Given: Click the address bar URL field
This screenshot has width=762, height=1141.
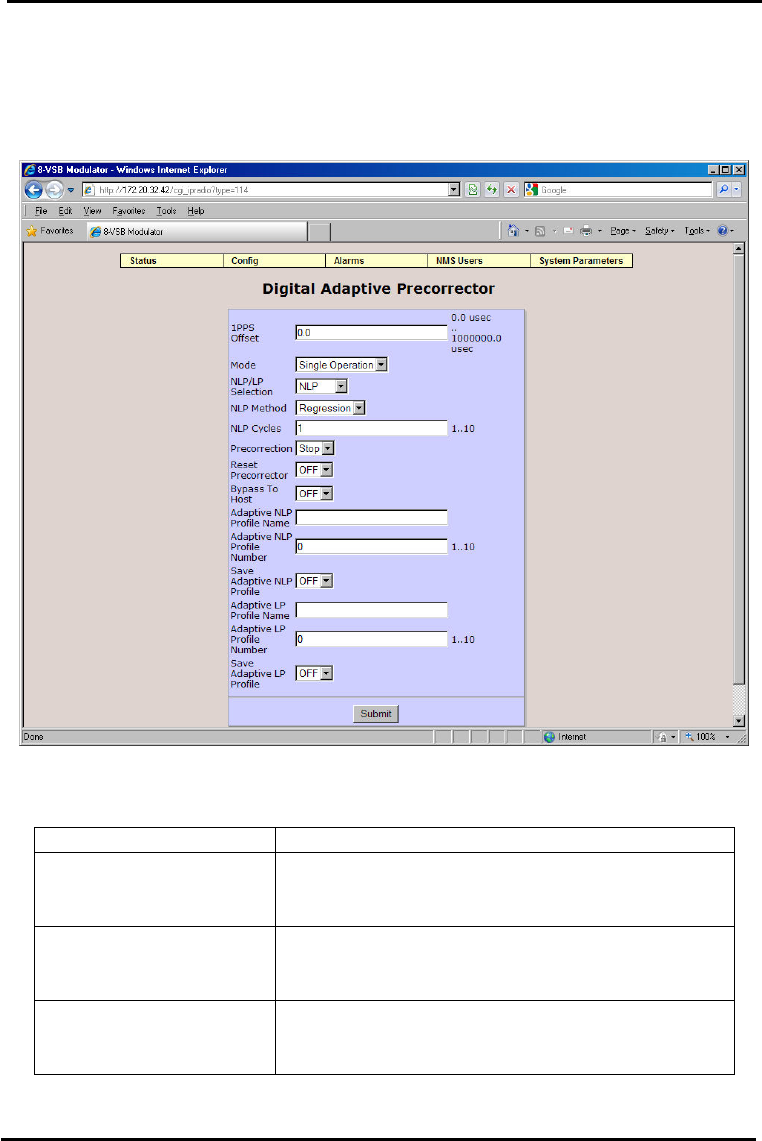Looking at the screenshot, I should [x=265, y=190].
